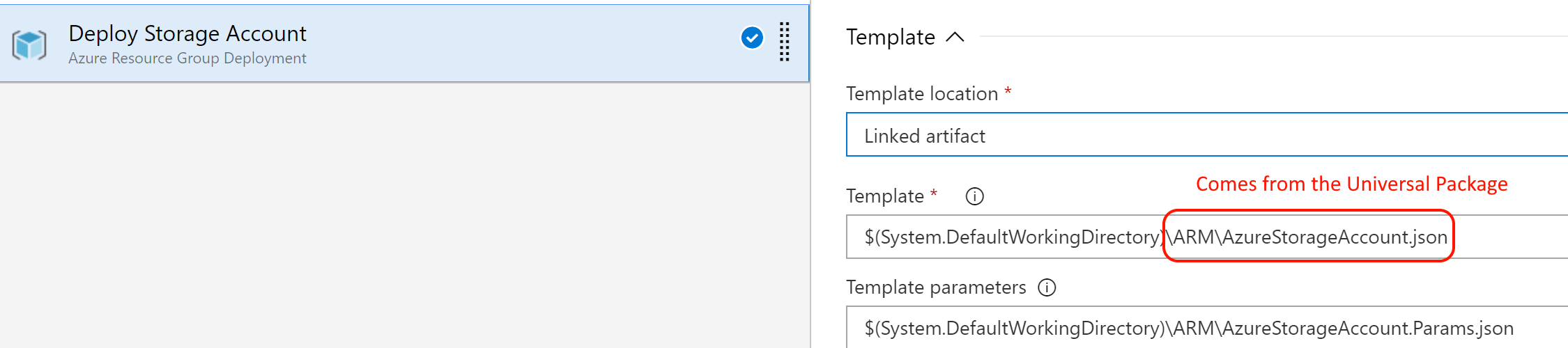Open info icon next to Template parameters

tap(1047, 287)
